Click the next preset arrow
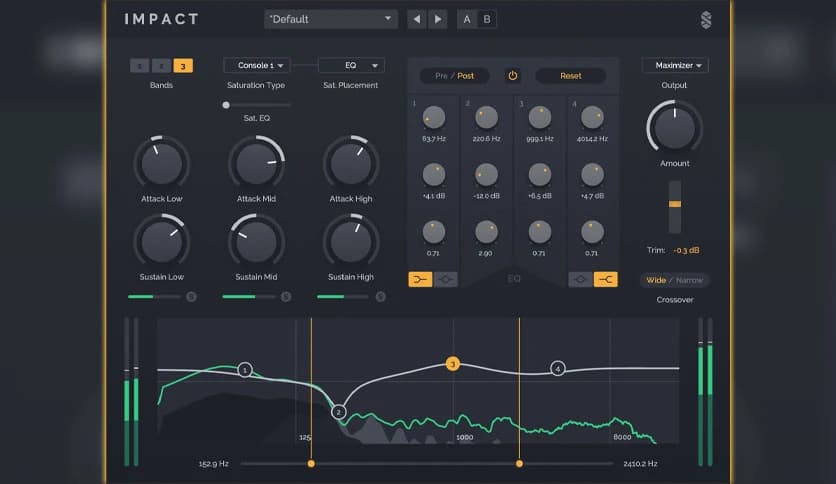 [438, 19]
